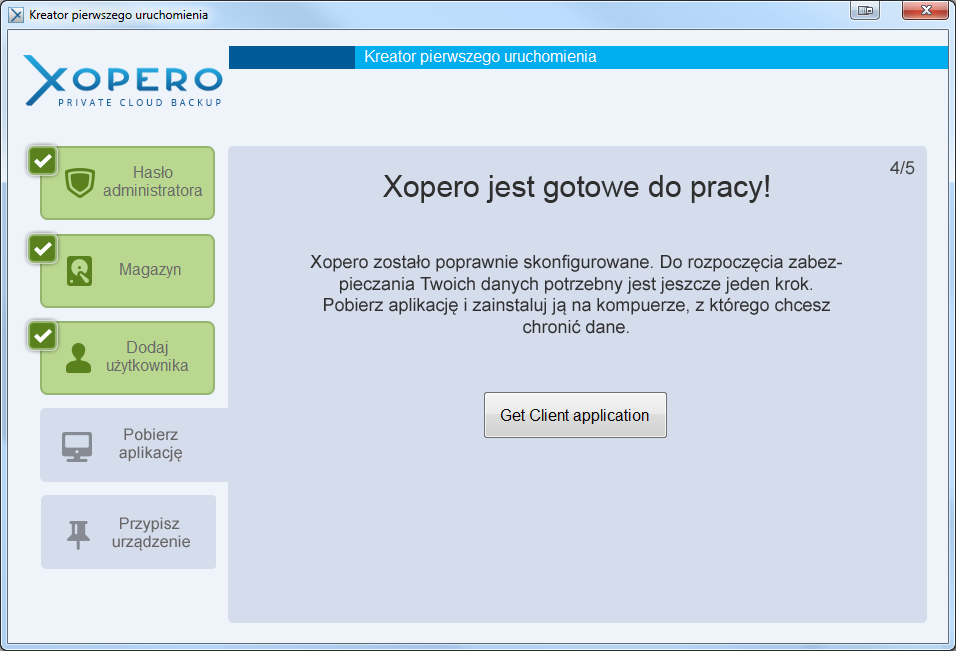Select the shield icon for administrator password
Viewport: 956px width, 651px height.
[80, 182]
